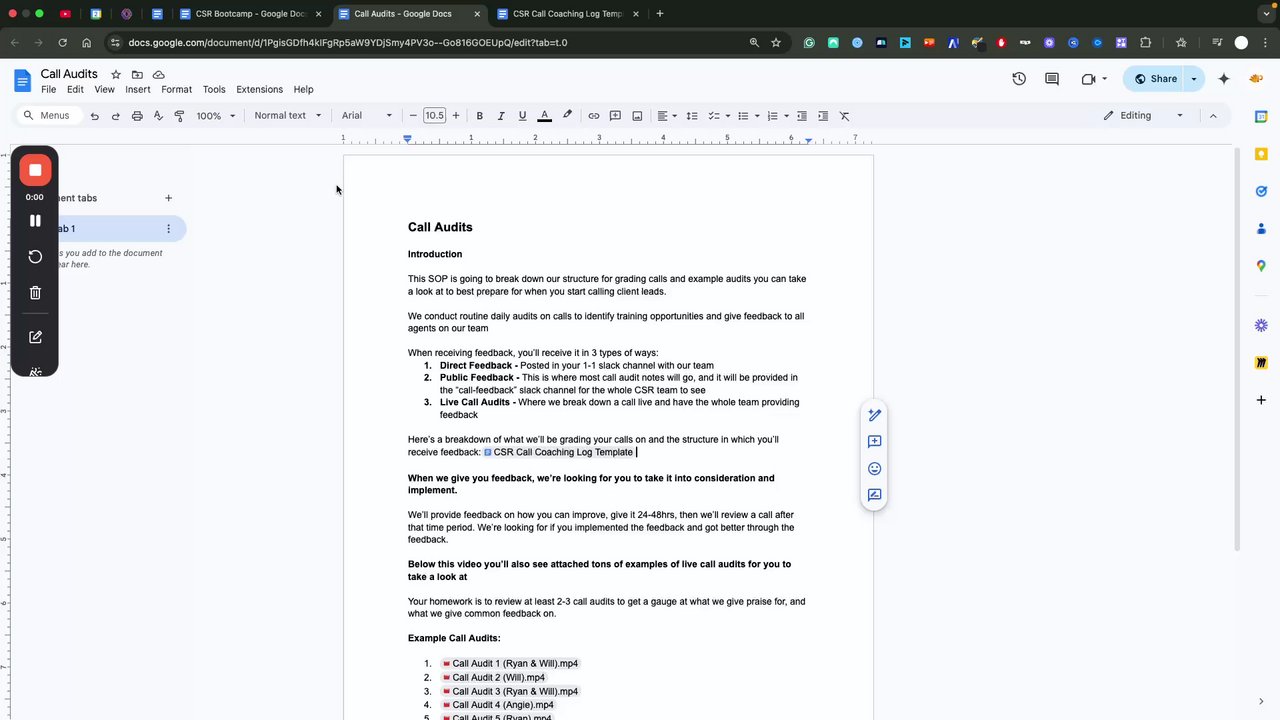Pause the screen recording

pyautogui.click(x=35, y=221)
